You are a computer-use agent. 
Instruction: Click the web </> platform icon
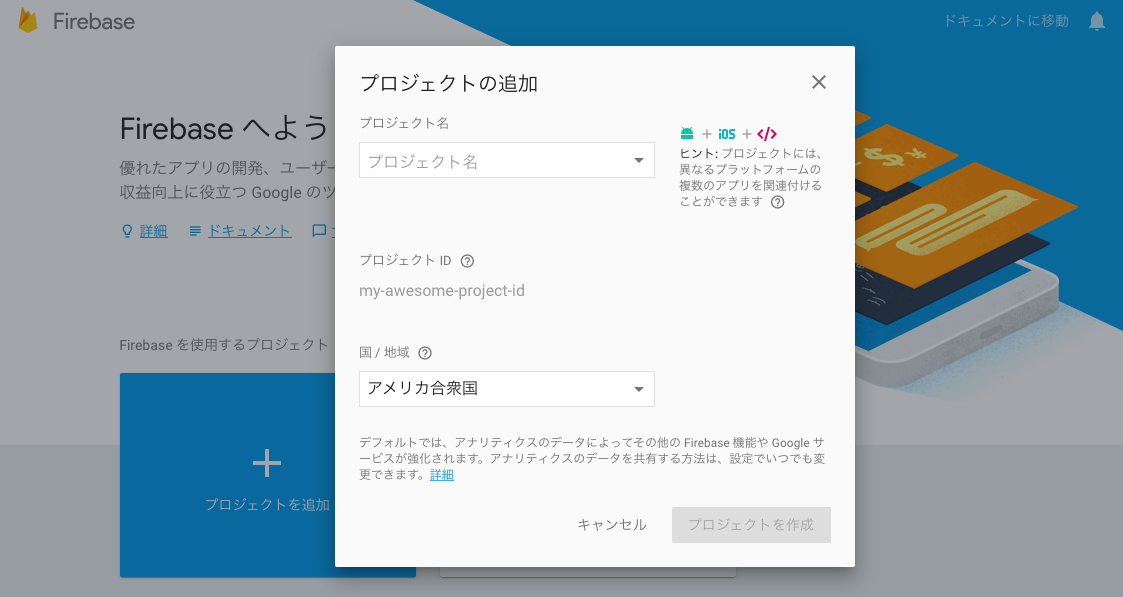point(765,132)
